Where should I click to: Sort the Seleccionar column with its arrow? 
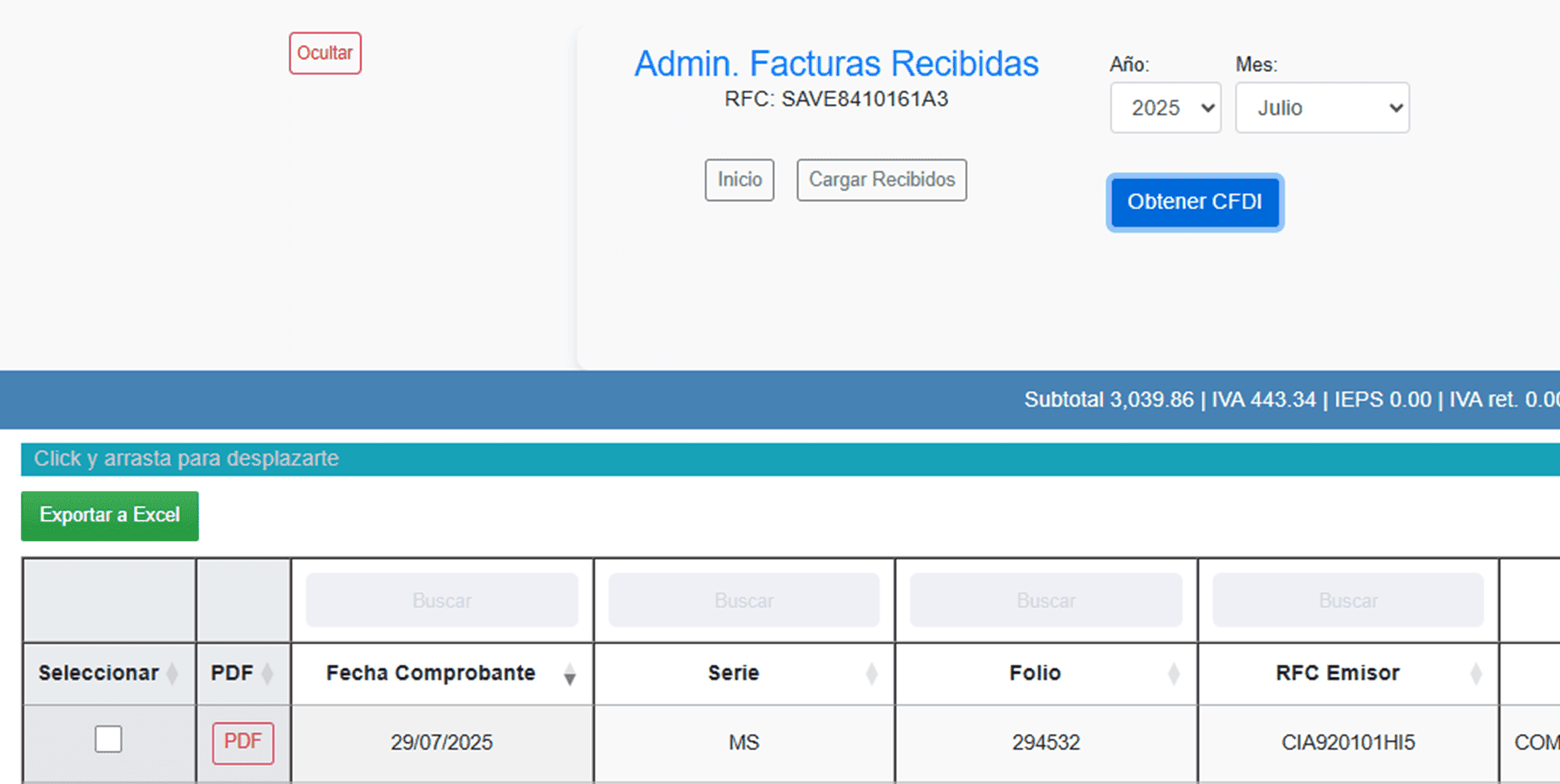pyautogui.click(x=171, y=674)
